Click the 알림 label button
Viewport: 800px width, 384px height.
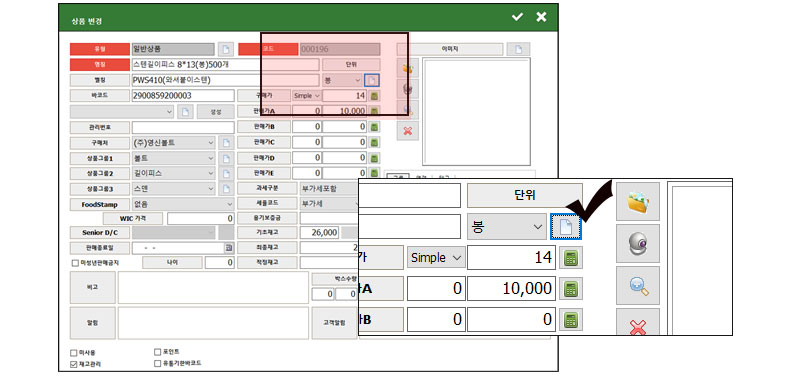point(93,323)
